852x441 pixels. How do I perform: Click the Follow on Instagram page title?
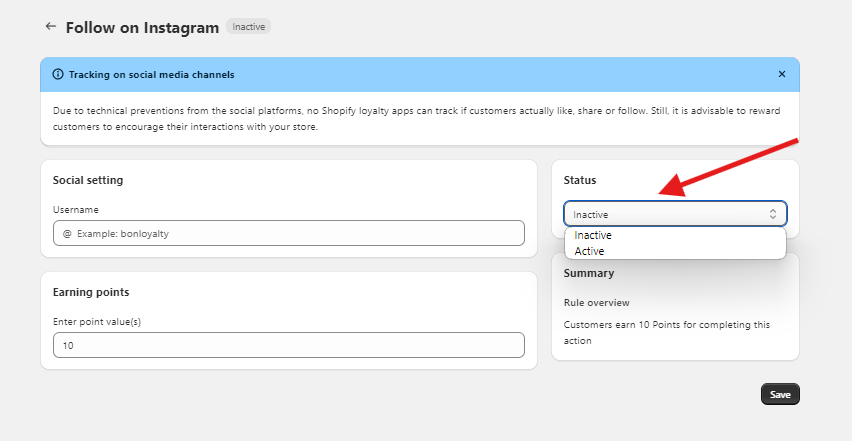[142, 28]
